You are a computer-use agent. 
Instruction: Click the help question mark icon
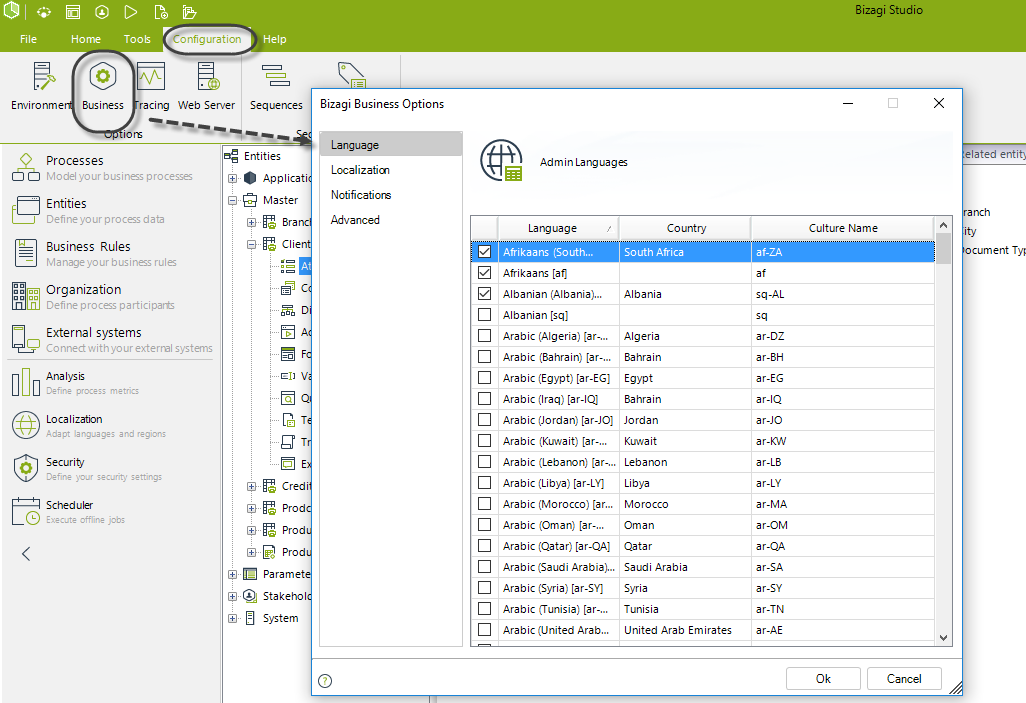325,681
